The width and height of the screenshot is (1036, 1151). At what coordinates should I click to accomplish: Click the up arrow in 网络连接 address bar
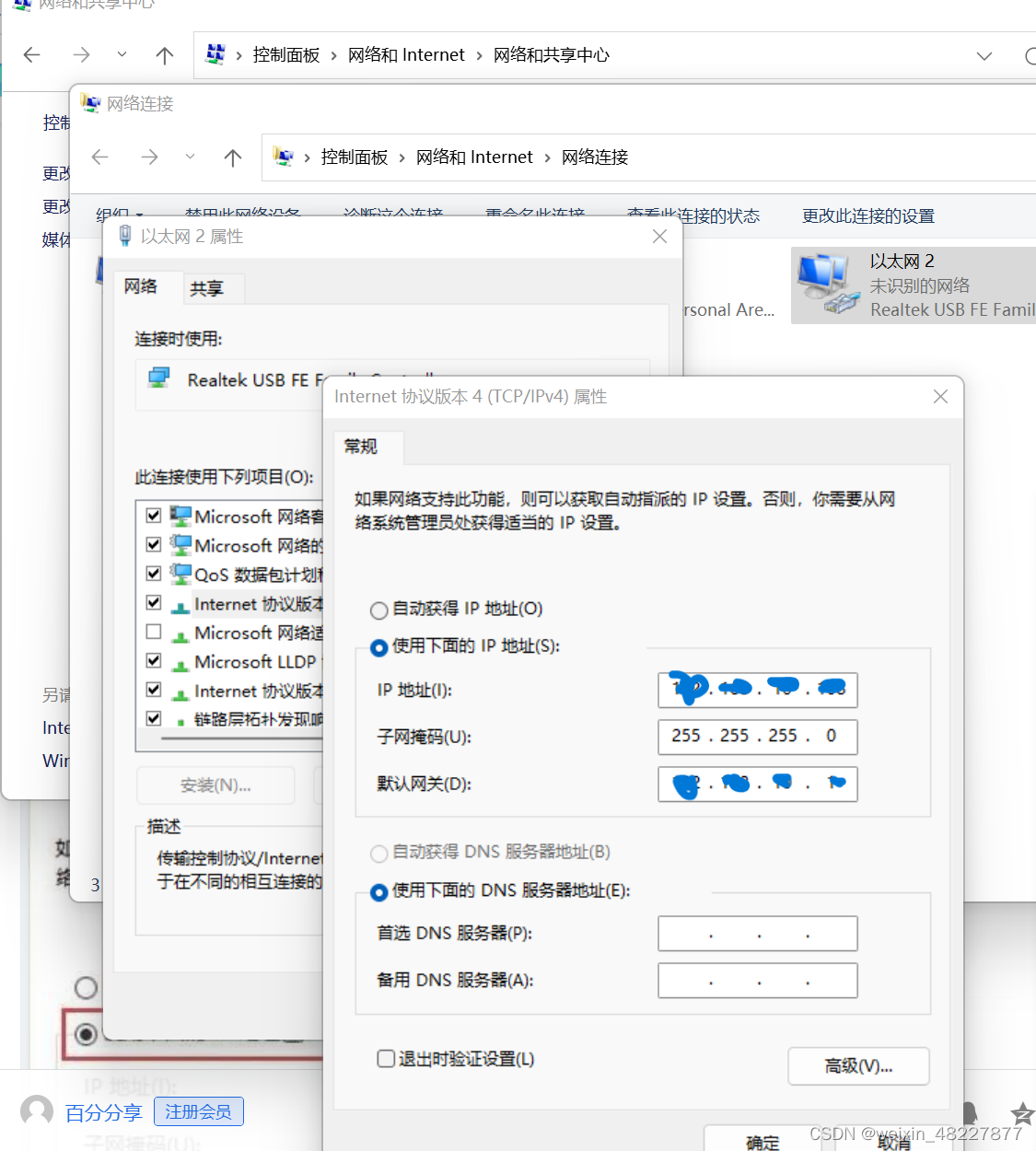click(233, 157)
